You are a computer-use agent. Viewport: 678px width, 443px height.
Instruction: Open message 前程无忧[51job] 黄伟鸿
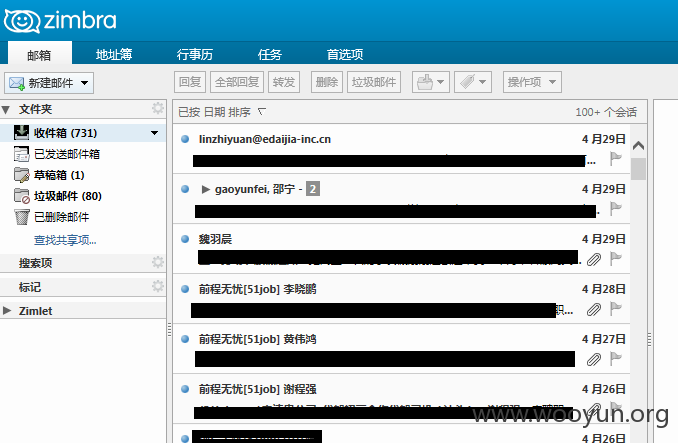click(x=401, y=349)
